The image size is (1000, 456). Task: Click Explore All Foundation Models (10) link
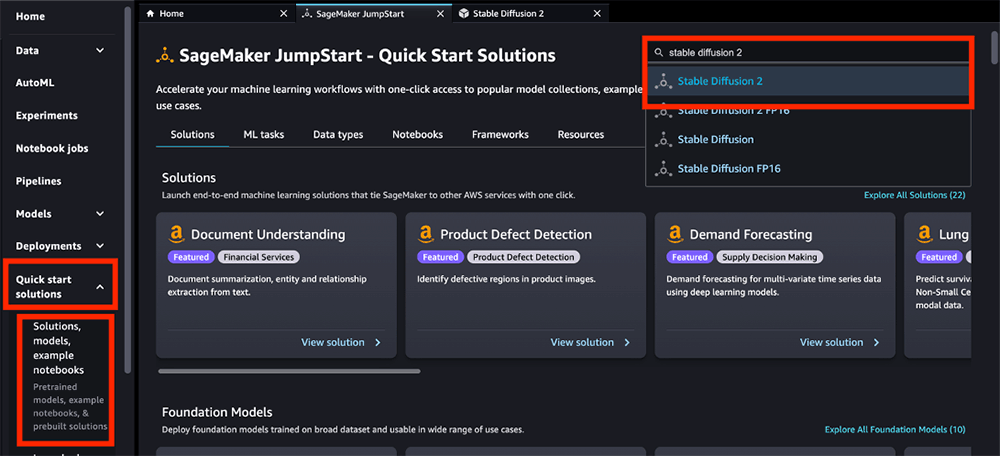[895, 430]
